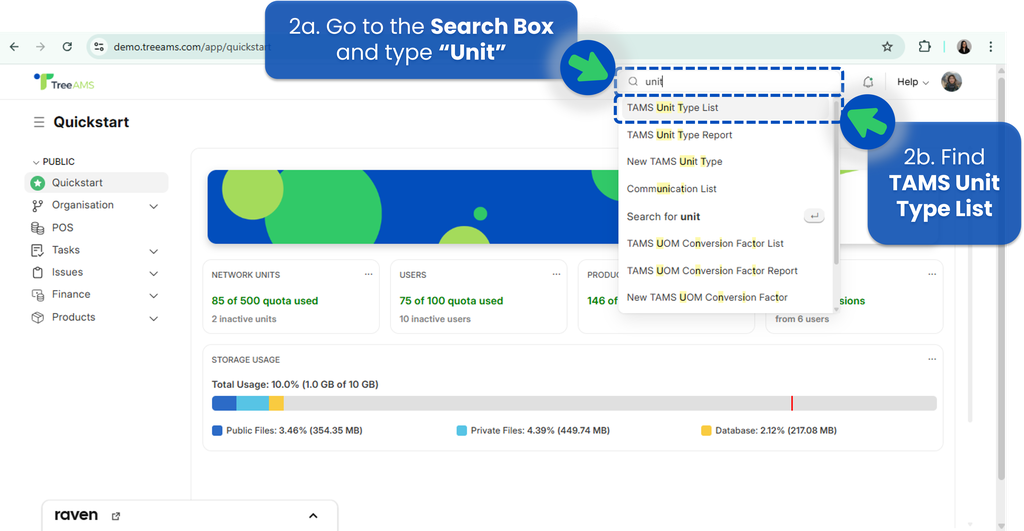
Task: Expand the raven chat panel chevron
Action: pyautogui.click(x=313, y=516)
